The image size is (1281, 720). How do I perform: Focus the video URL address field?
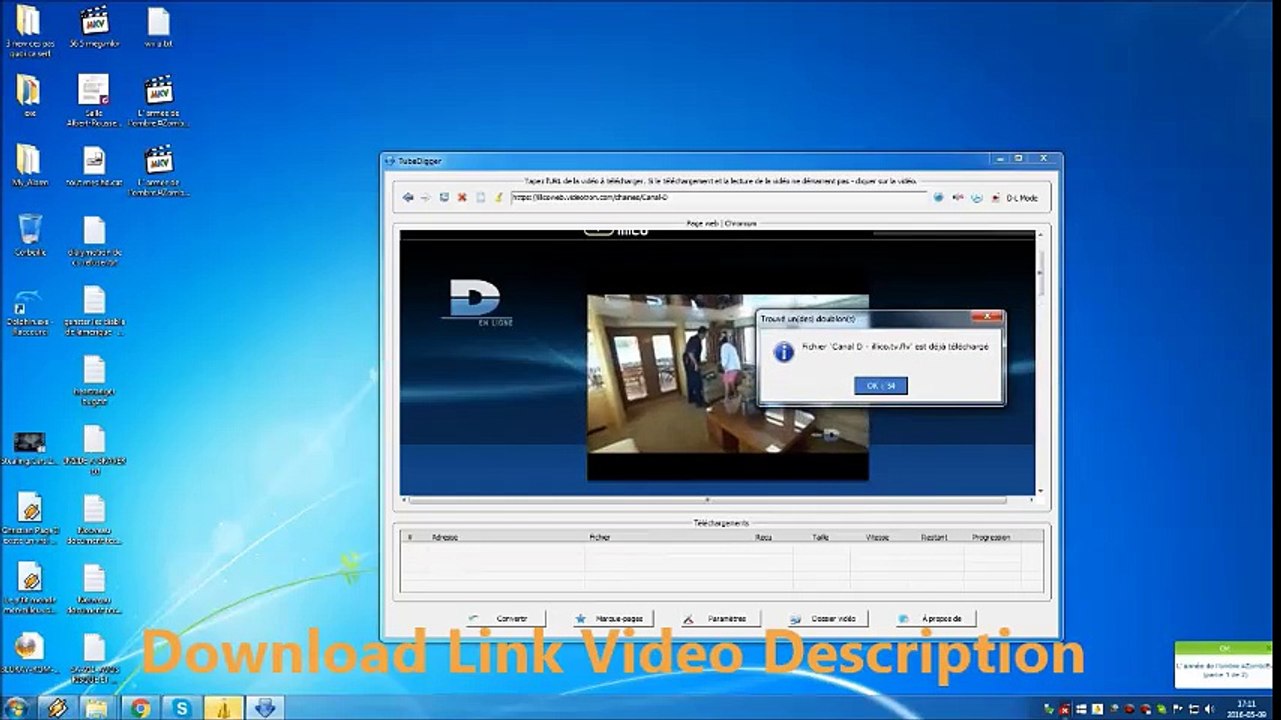(718, 198)
